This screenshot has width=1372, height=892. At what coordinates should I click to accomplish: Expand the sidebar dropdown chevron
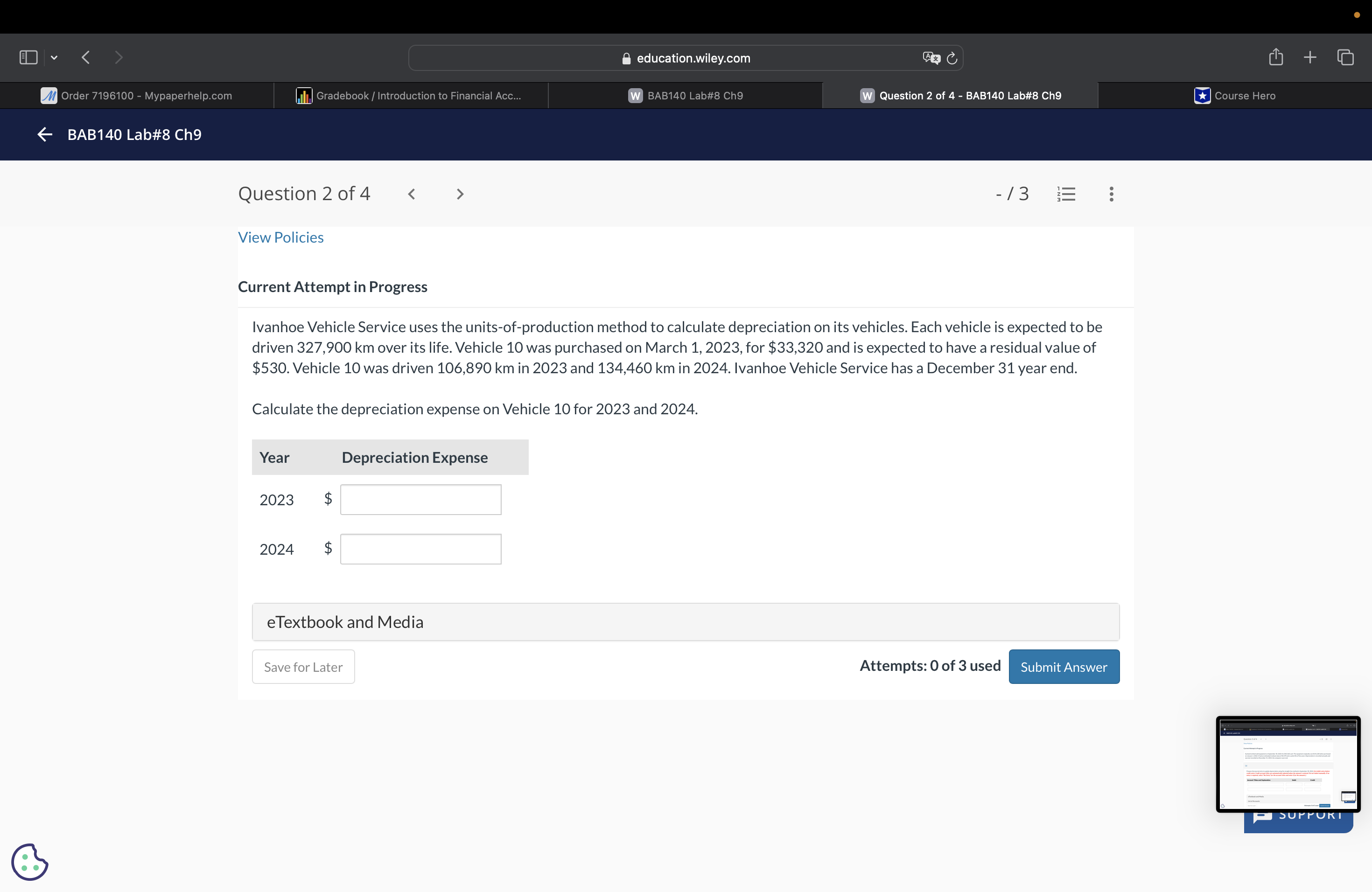pyautogui.click(x=54, y=57)
